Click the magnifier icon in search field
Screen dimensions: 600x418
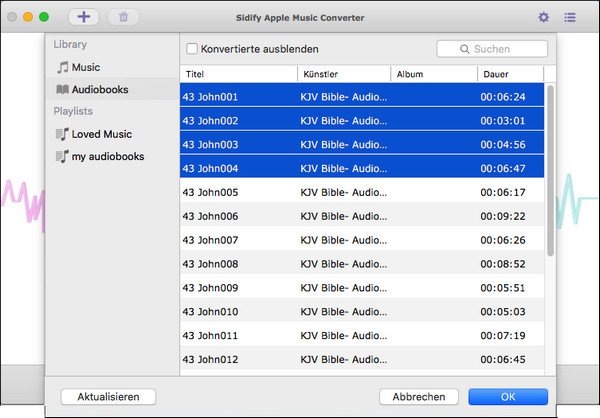pos(465,49)
